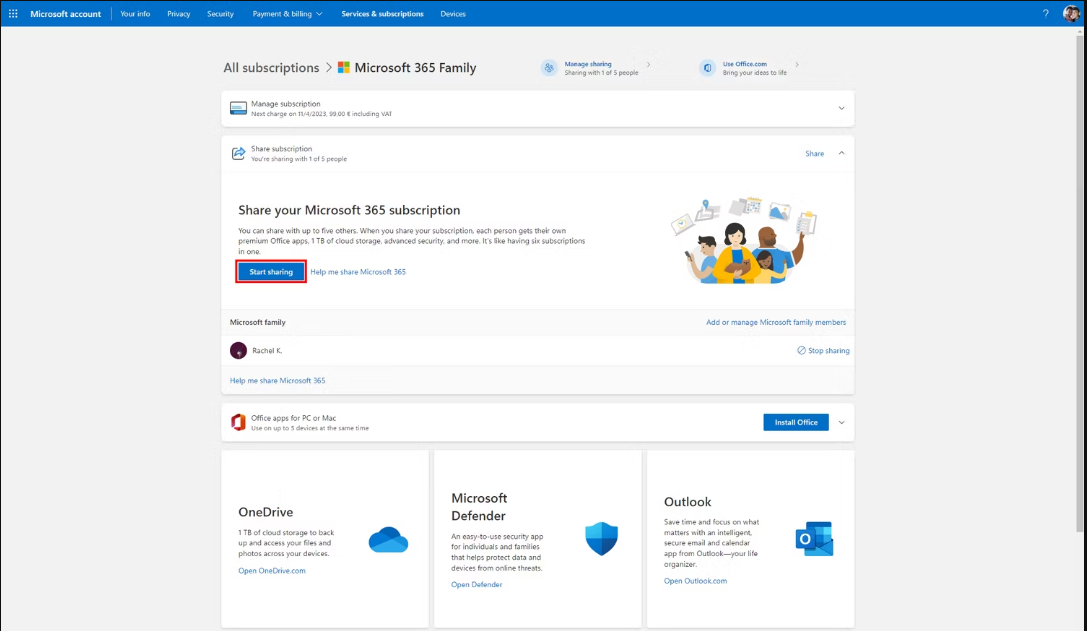Click the OneDrive cloud icon
This screenshot has width=1087, height=631.
388,540
